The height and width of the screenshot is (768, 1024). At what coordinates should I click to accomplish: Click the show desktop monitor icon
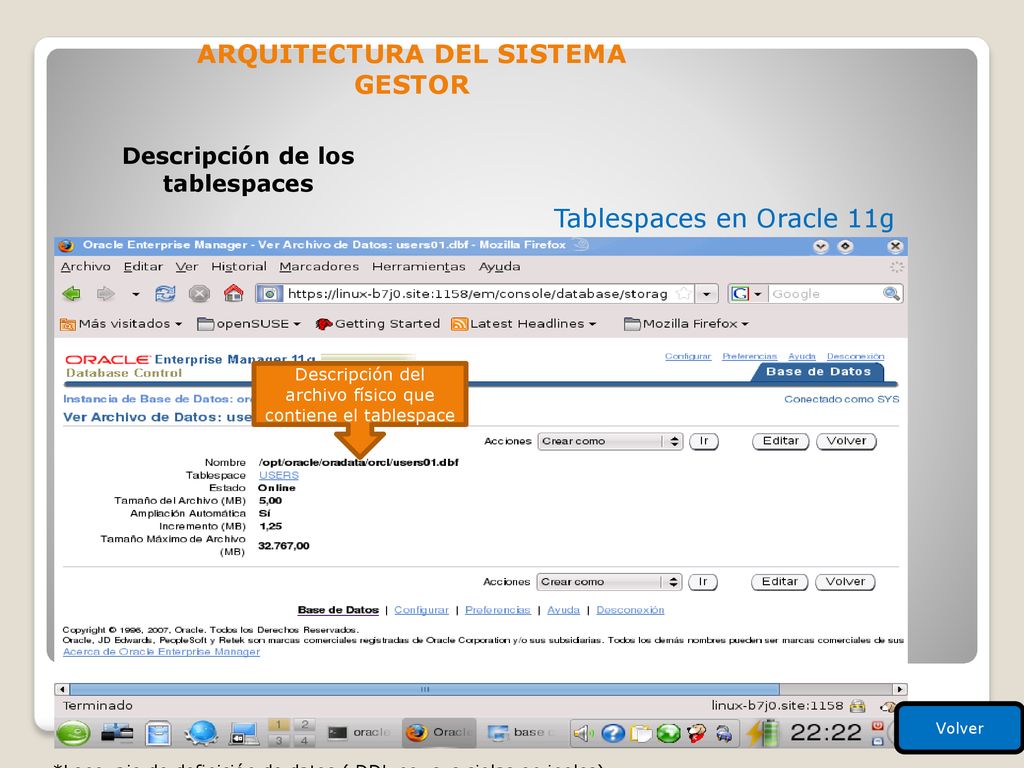pos(244,733)
